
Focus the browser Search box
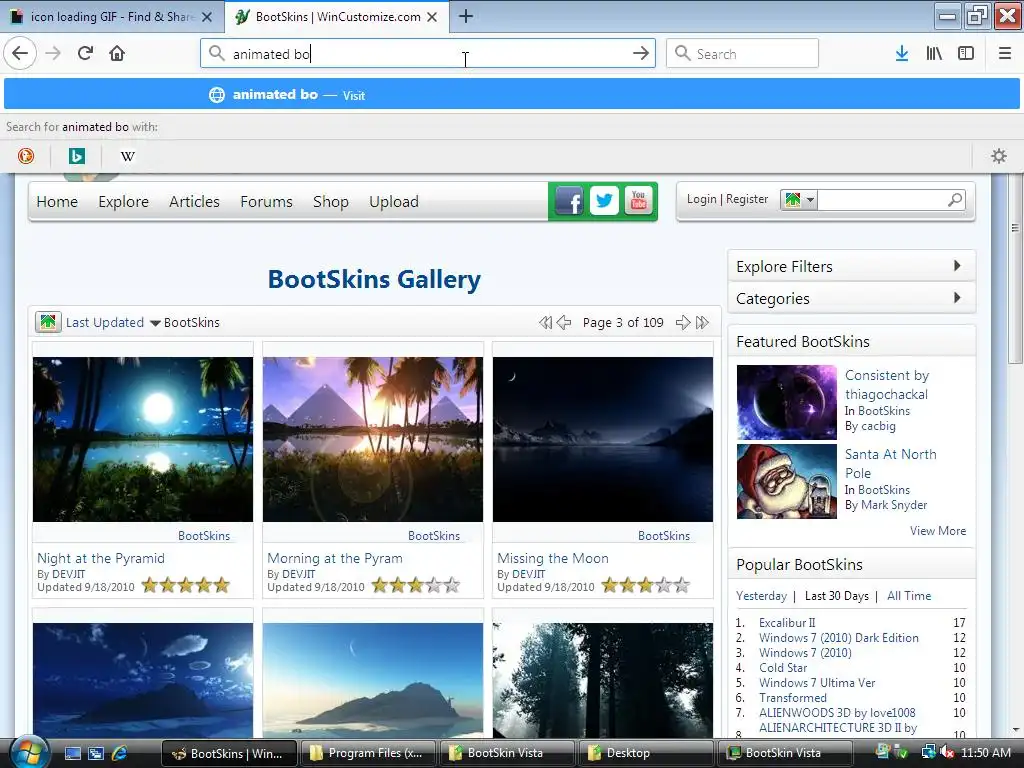tap(742, 53)
